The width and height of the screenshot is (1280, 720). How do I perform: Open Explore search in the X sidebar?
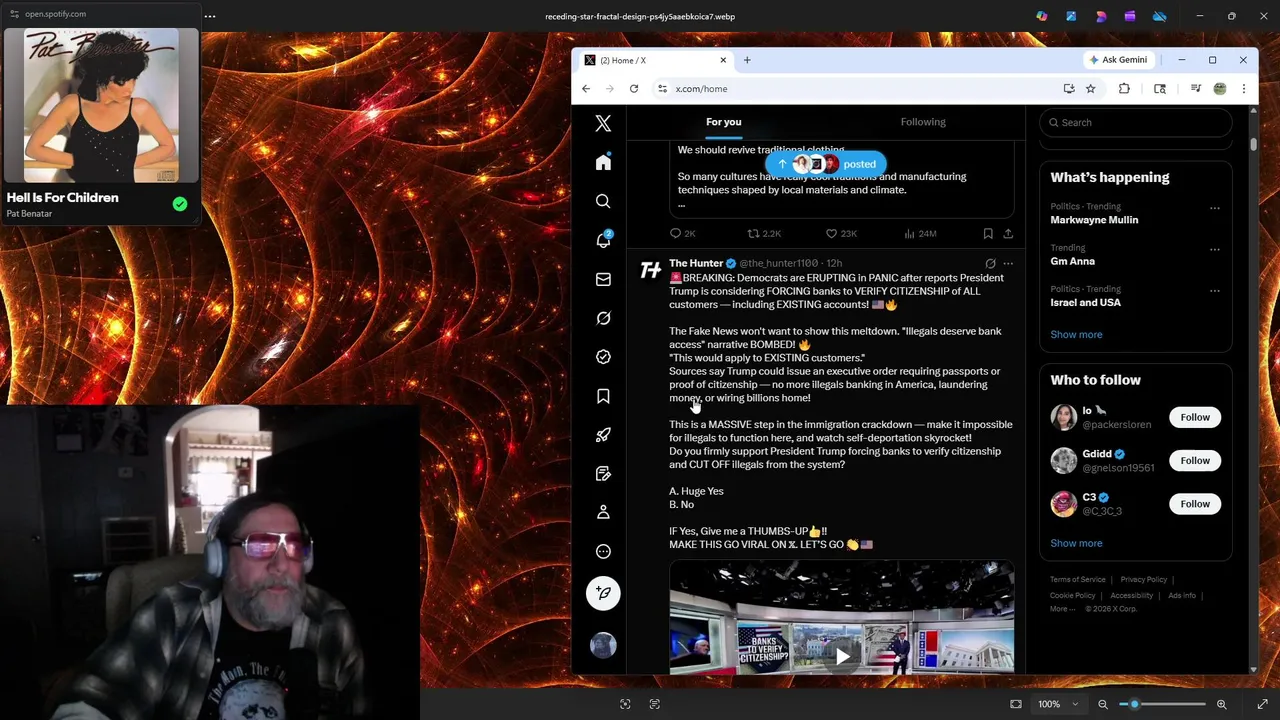[603, 201]
